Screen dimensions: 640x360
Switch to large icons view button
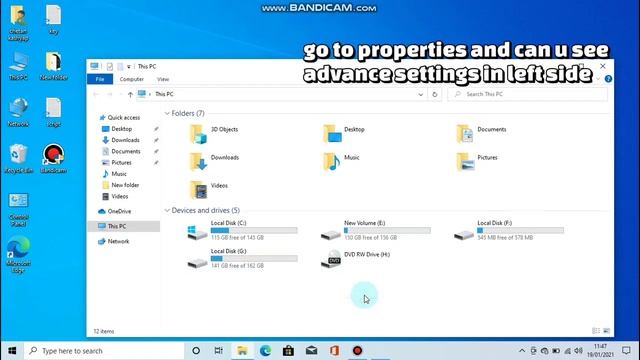click(607, 331)
